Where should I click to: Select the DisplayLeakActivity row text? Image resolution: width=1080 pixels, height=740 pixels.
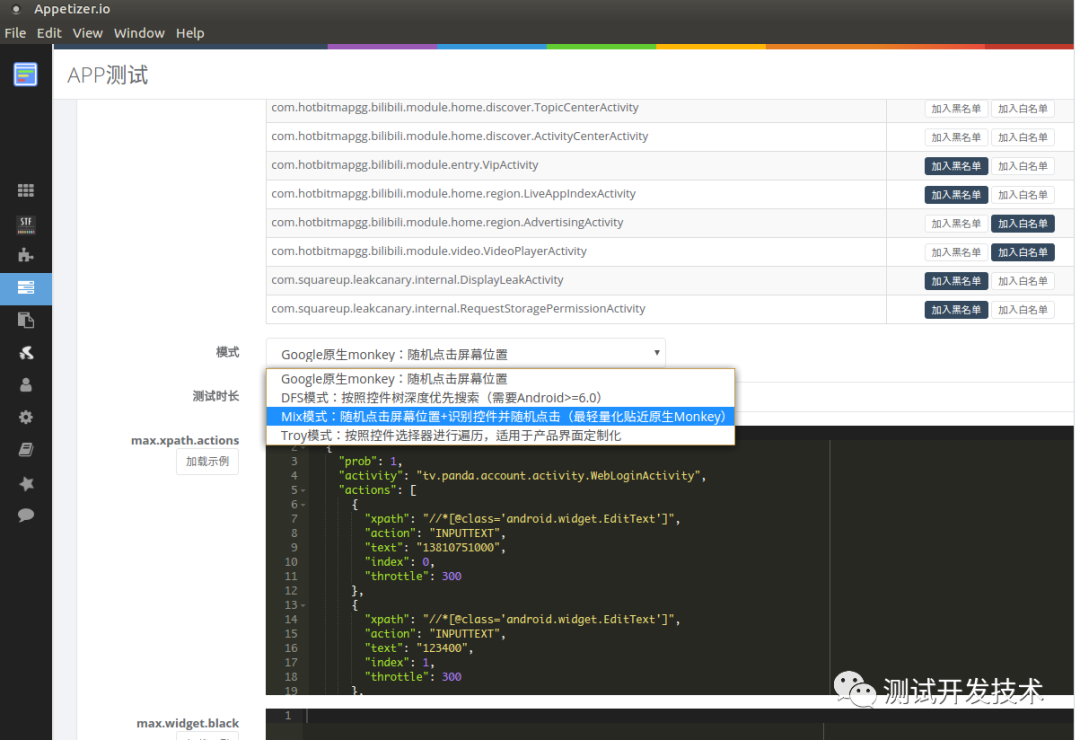417,280
